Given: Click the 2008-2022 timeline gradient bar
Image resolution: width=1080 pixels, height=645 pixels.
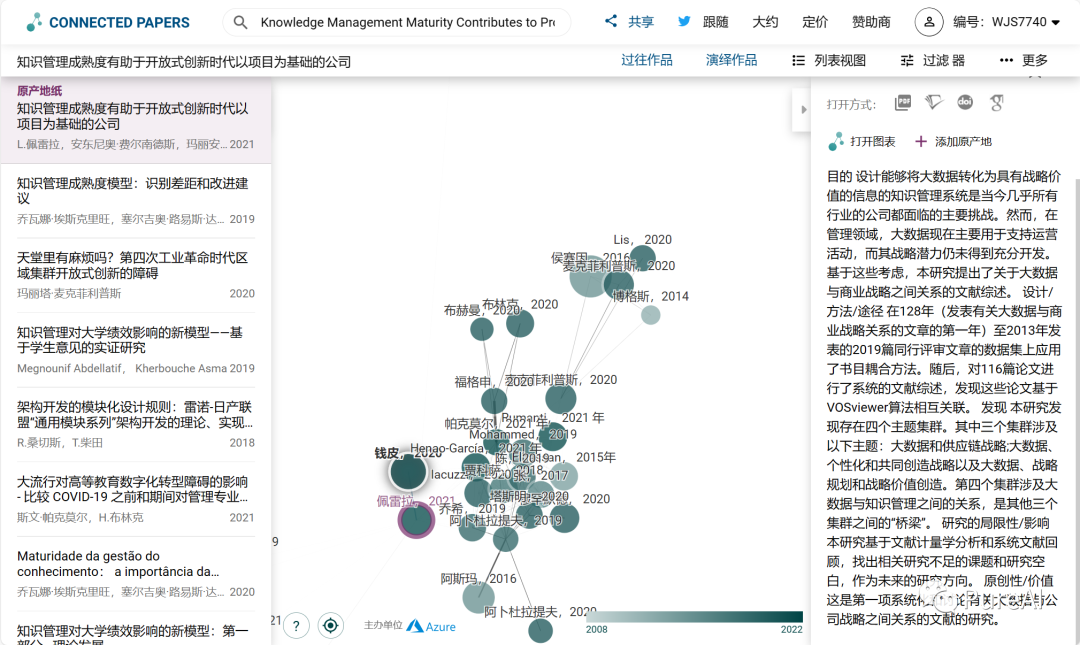Looking at the screenshot, I should (693, 617).
